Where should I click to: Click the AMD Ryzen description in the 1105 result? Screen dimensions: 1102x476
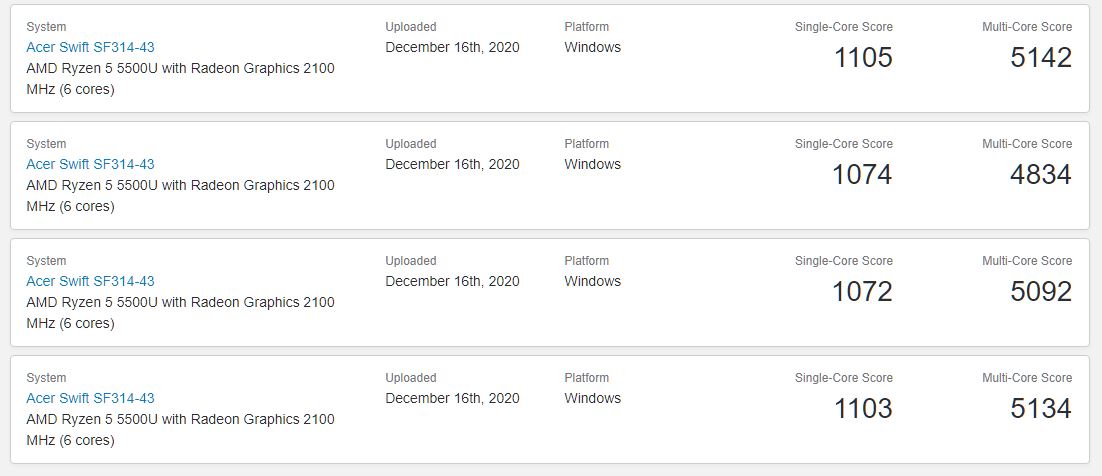pyautogui.click(x=180, y=68)
